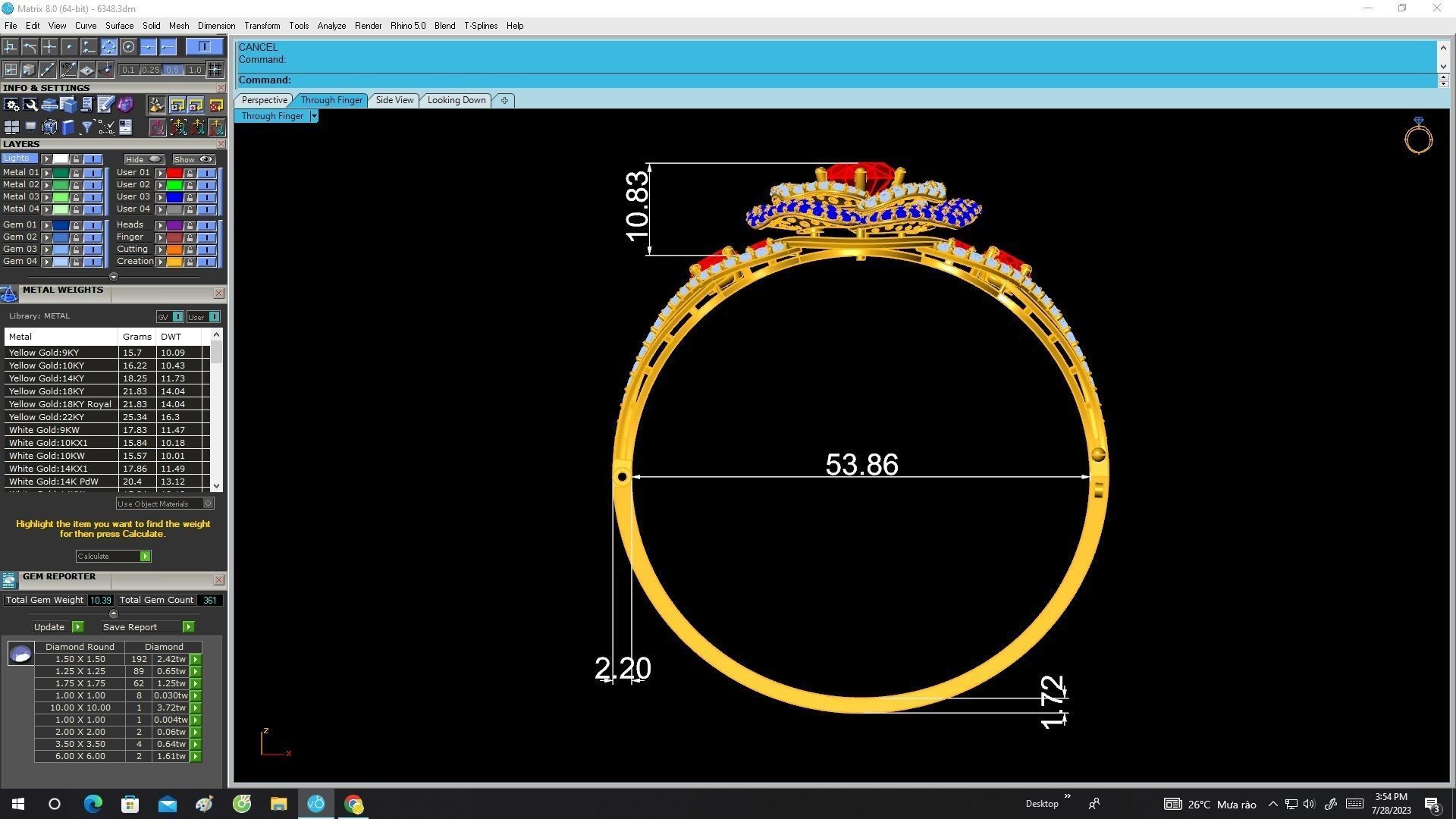This screenshot has width=1456, height=819.
Task: Enable Use Object Materials option
Action: point(165,504)
